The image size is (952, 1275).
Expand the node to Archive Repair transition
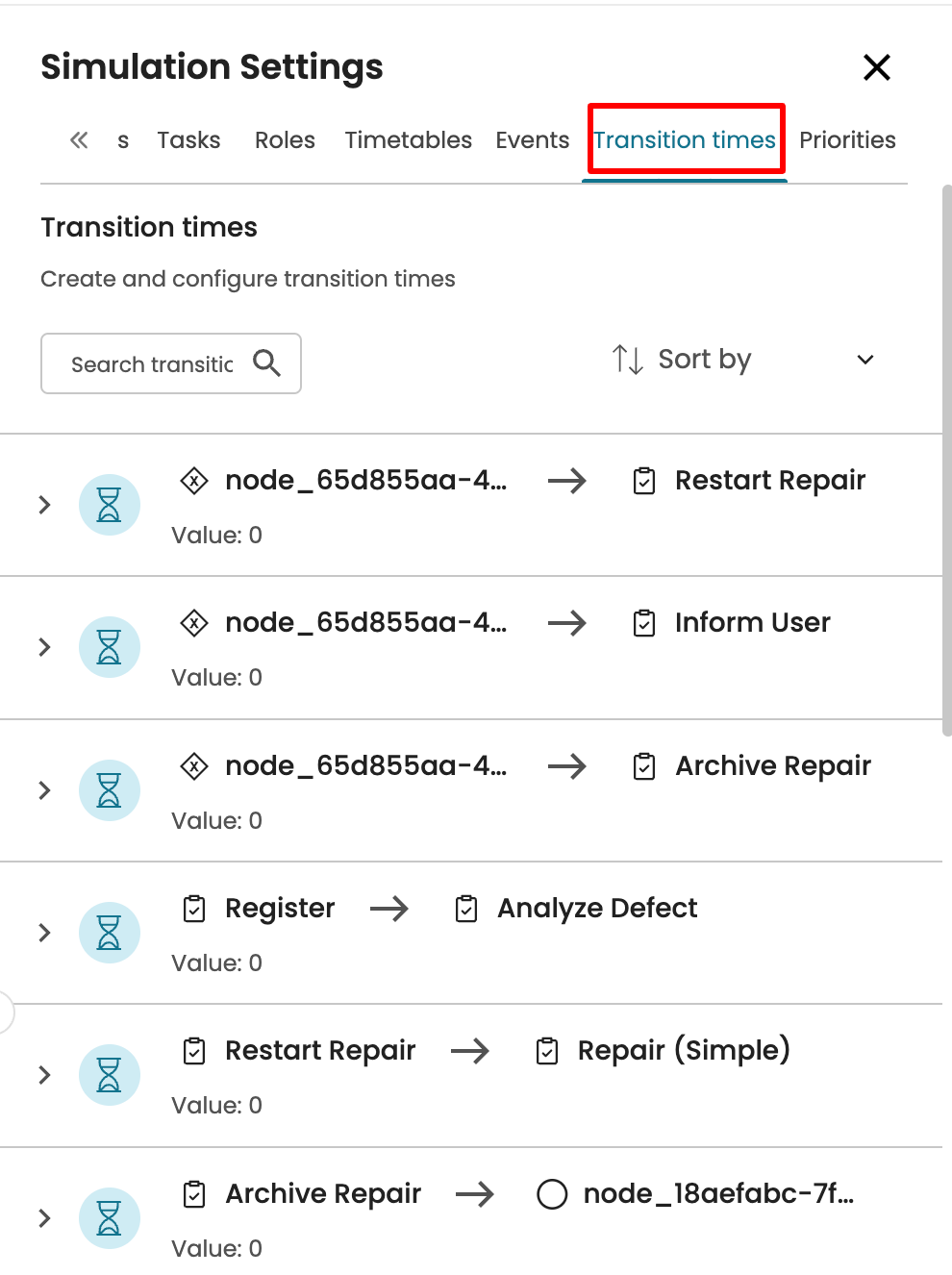(x=44, y=790)
